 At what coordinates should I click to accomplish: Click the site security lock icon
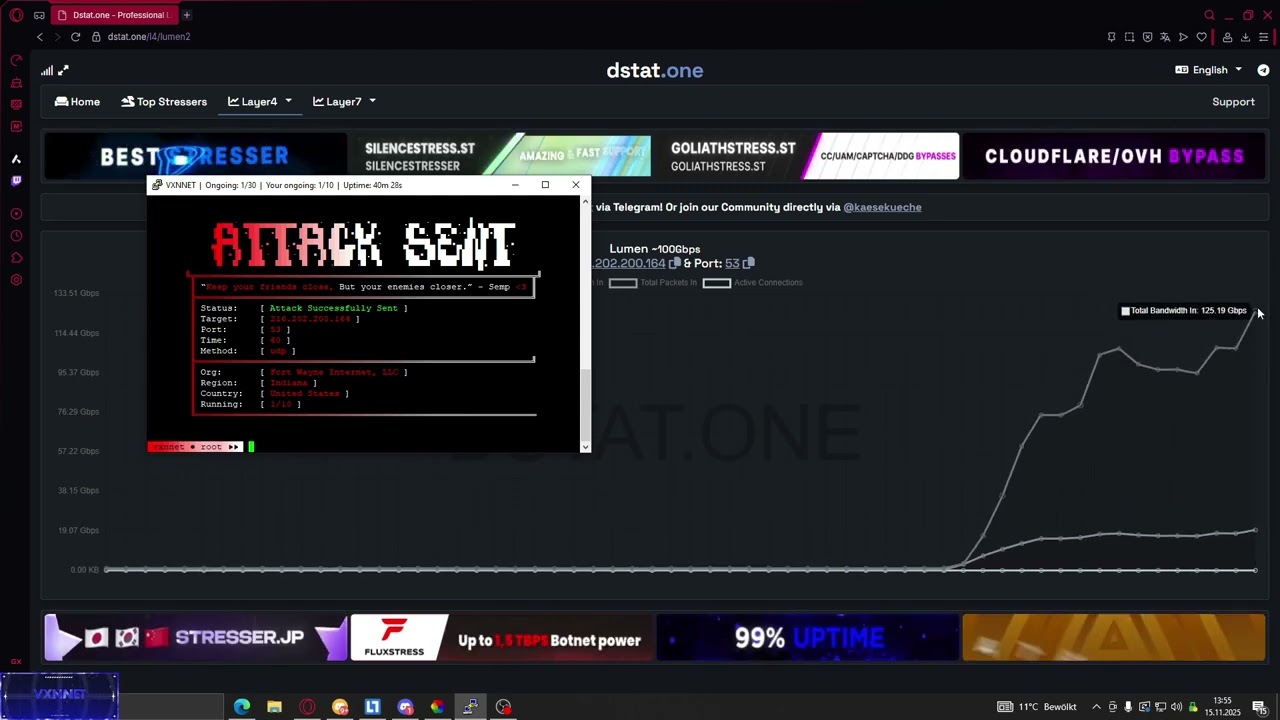(97, 37)
